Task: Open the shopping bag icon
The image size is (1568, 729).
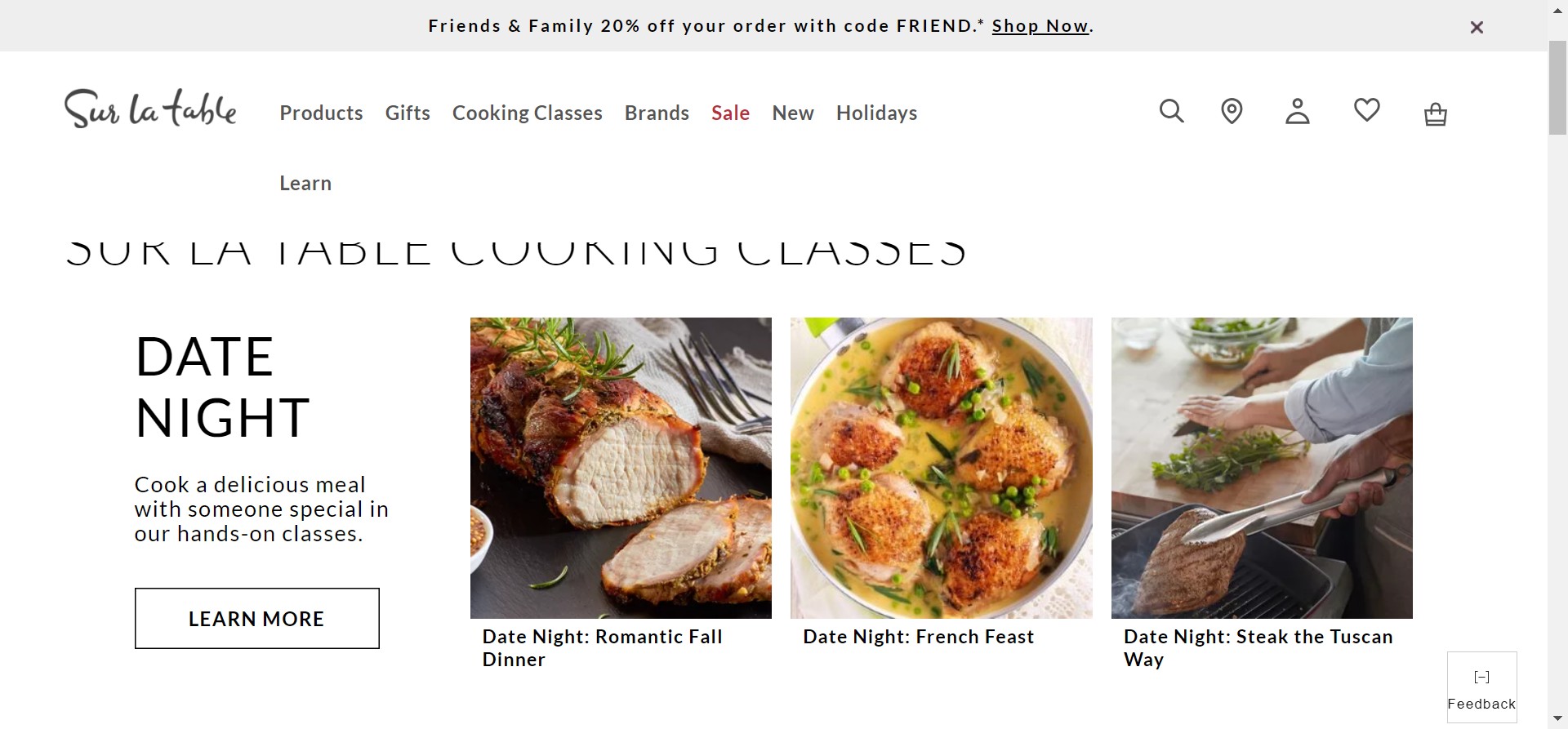Action: 1435,113
